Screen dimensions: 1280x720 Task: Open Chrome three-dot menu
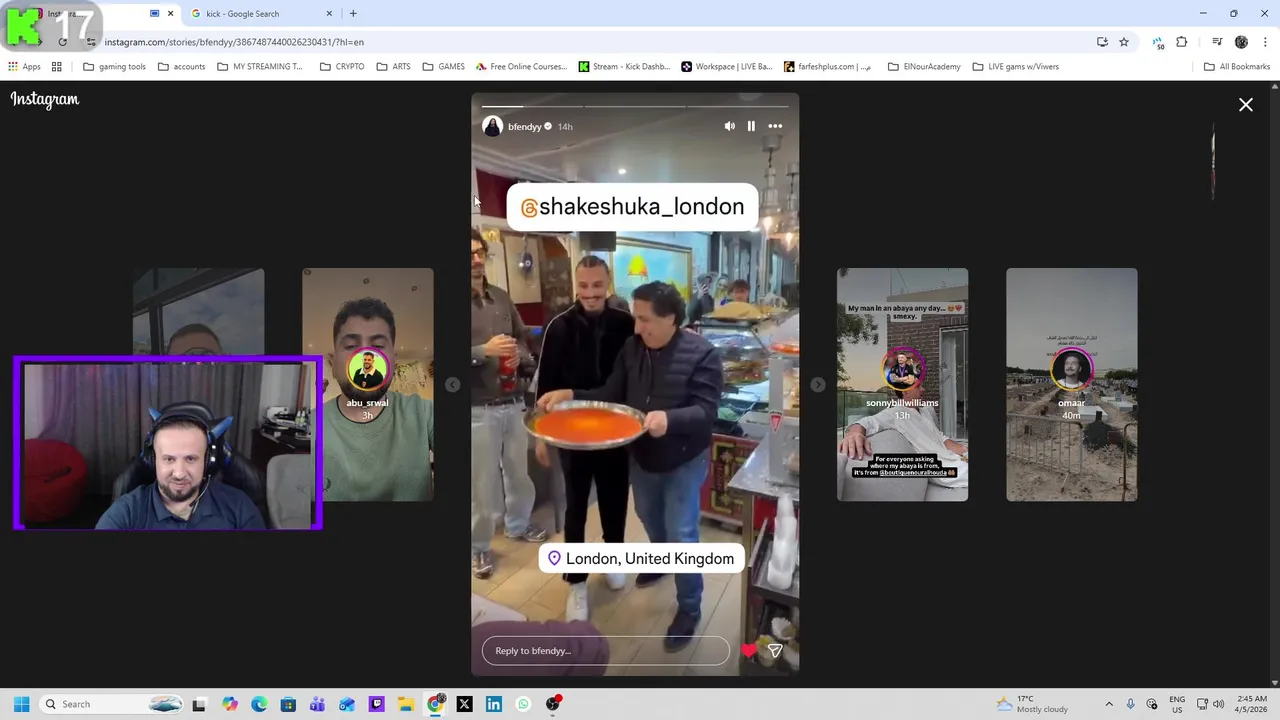point(1265,42)
